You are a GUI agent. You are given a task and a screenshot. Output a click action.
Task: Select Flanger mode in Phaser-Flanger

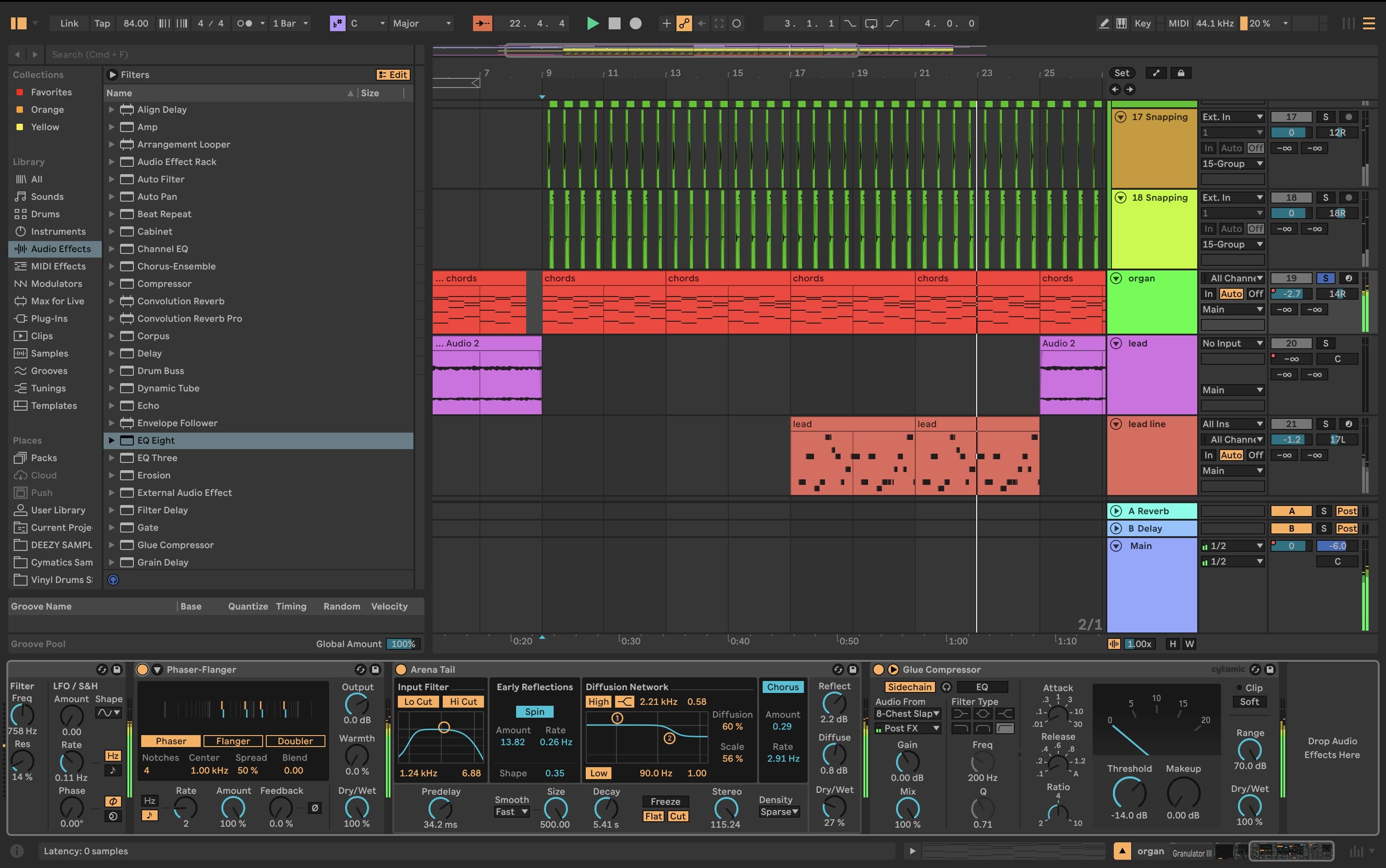point(232,741)
